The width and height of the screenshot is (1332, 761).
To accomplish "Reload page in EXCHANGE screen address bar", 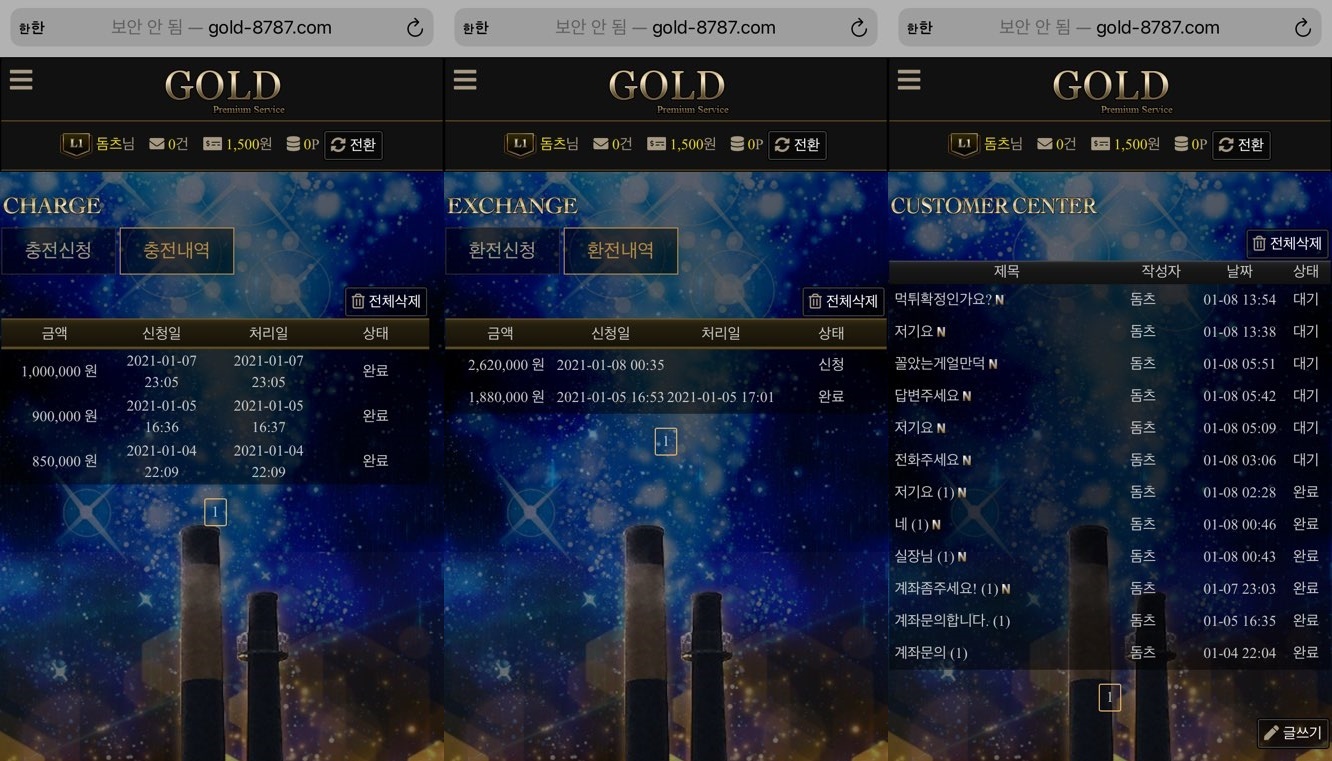I will click(859, 29).
